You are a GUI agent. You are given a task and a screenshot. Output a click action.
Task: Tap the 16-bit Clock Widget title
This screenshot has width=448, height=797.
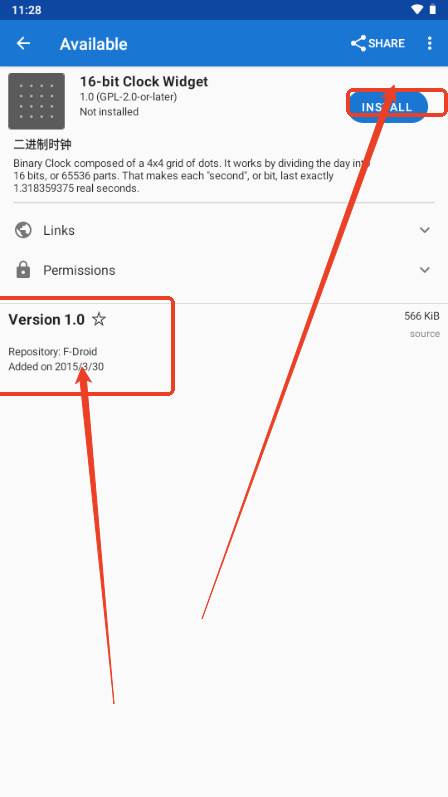(x=144, y=81)
